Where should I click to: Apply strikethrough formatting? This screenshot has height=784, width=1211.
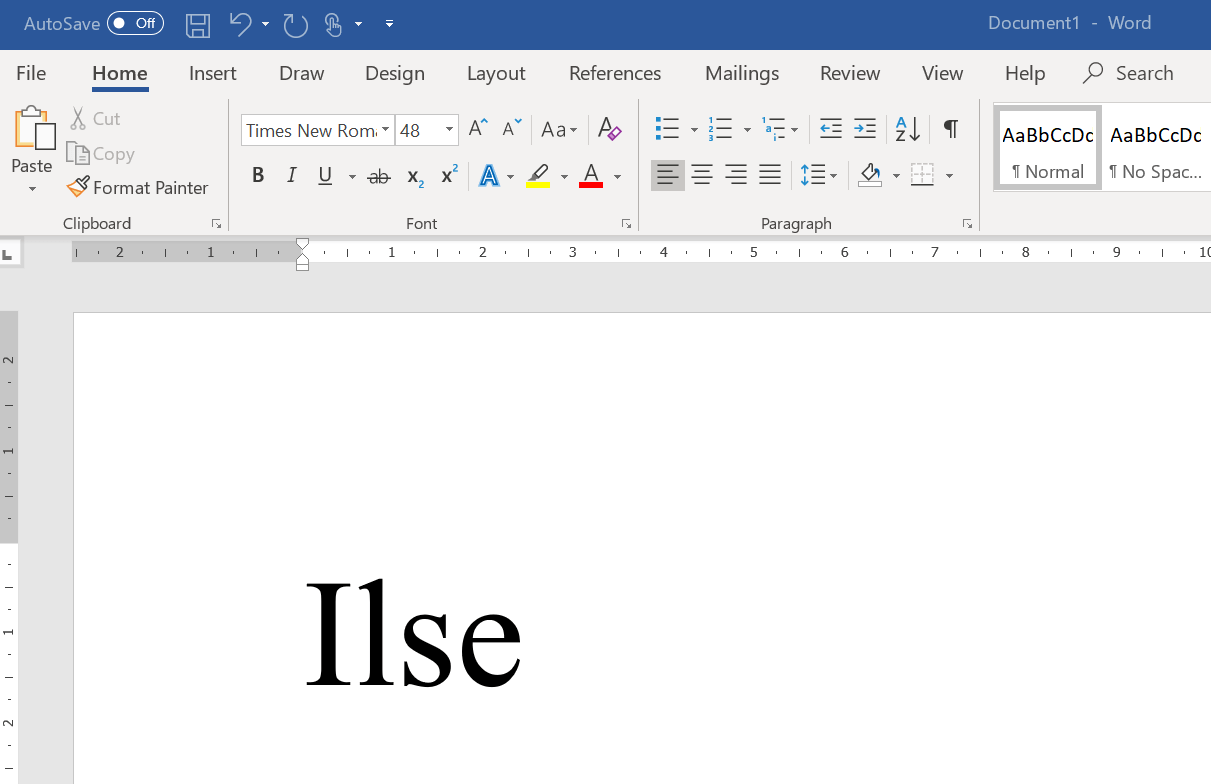pos(379,175)
